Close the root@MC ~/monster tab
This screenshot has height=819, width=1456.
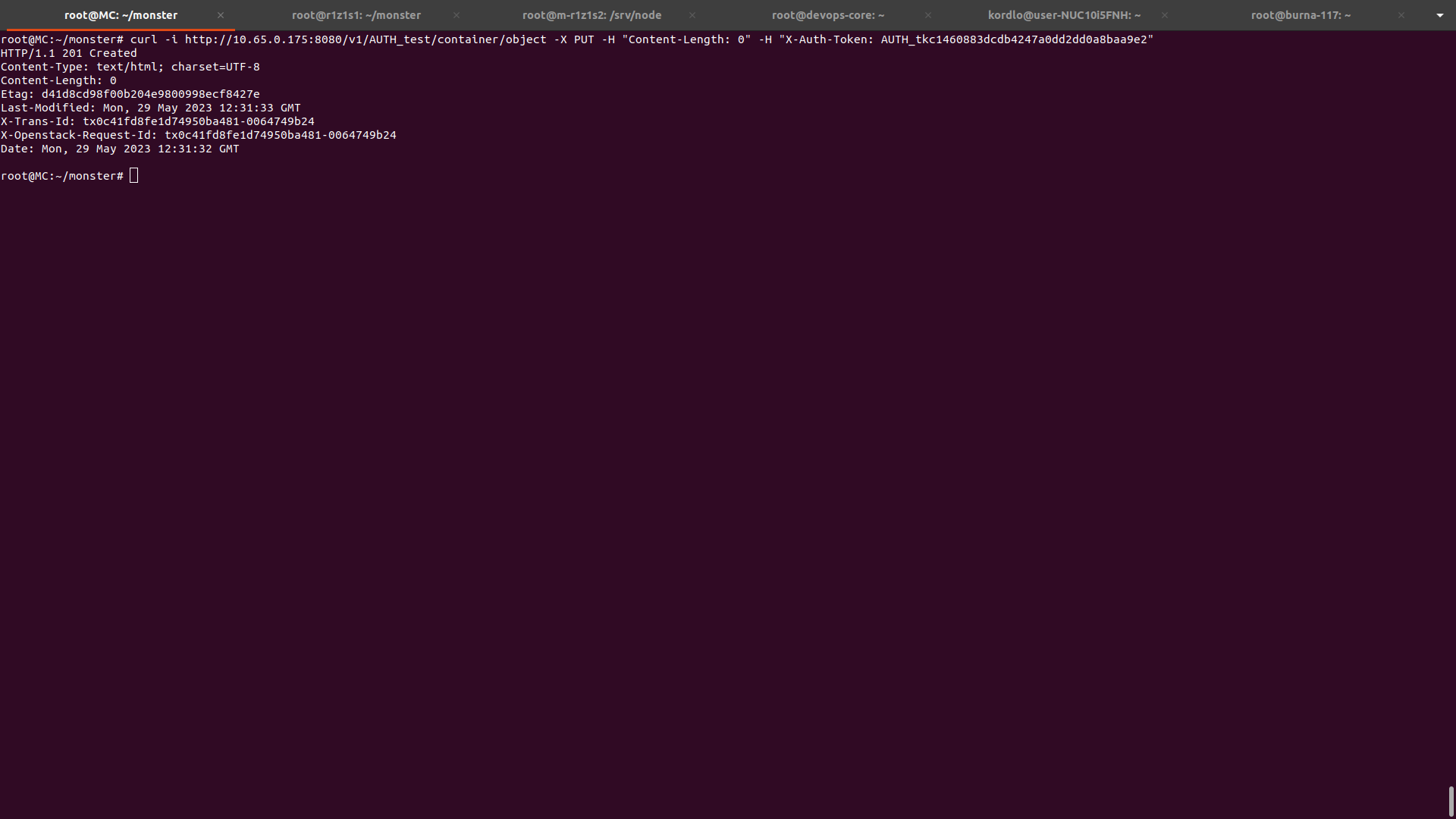pyautogui.click(x=221, y=15)
